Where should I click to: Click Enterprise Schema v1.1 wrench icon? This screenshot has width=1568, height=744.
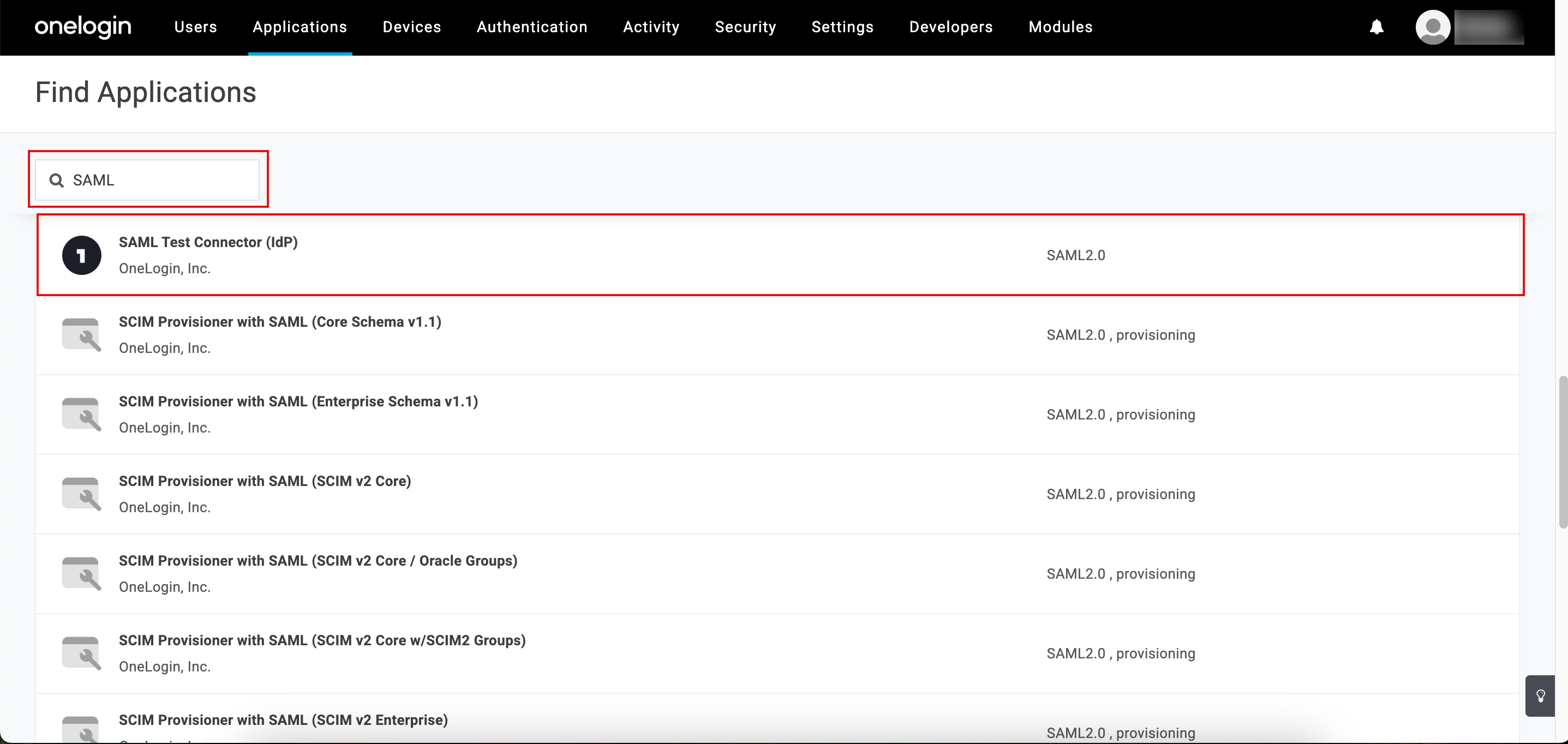82,415
